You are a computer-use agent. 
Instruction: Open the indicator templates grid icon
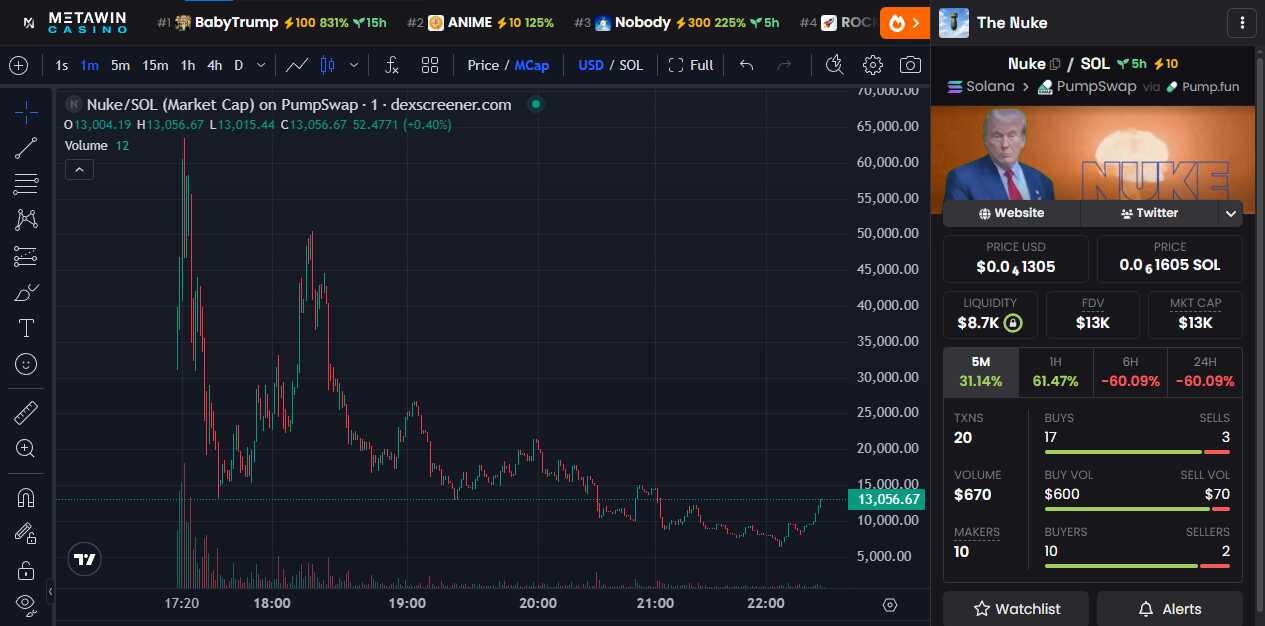pos(430,65)
